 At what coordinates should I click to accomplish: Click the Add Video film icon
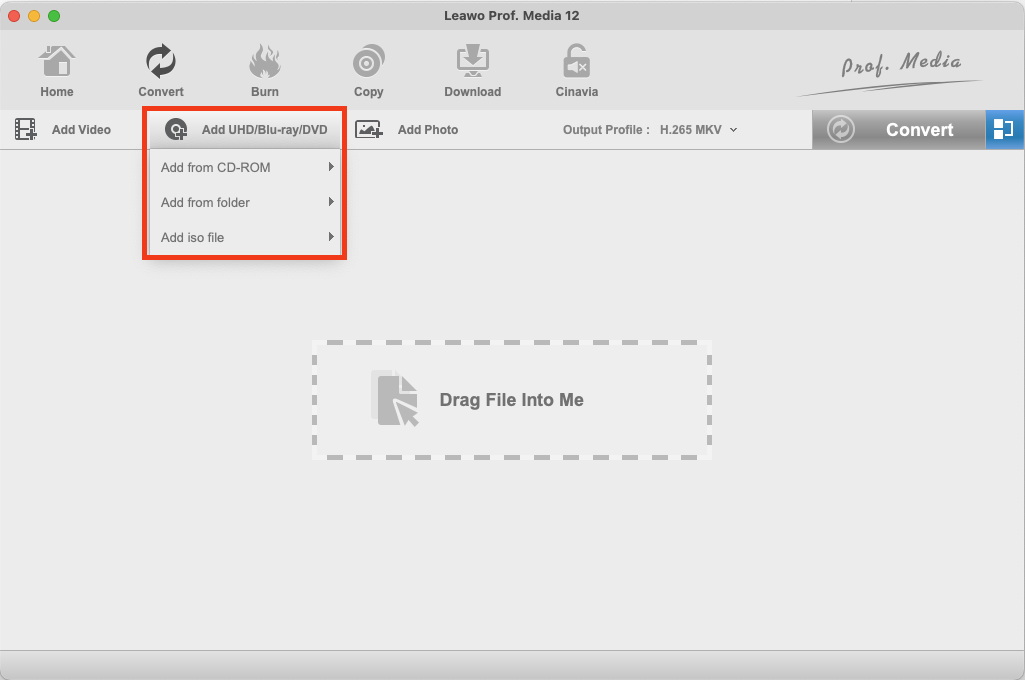coord(25,129)
